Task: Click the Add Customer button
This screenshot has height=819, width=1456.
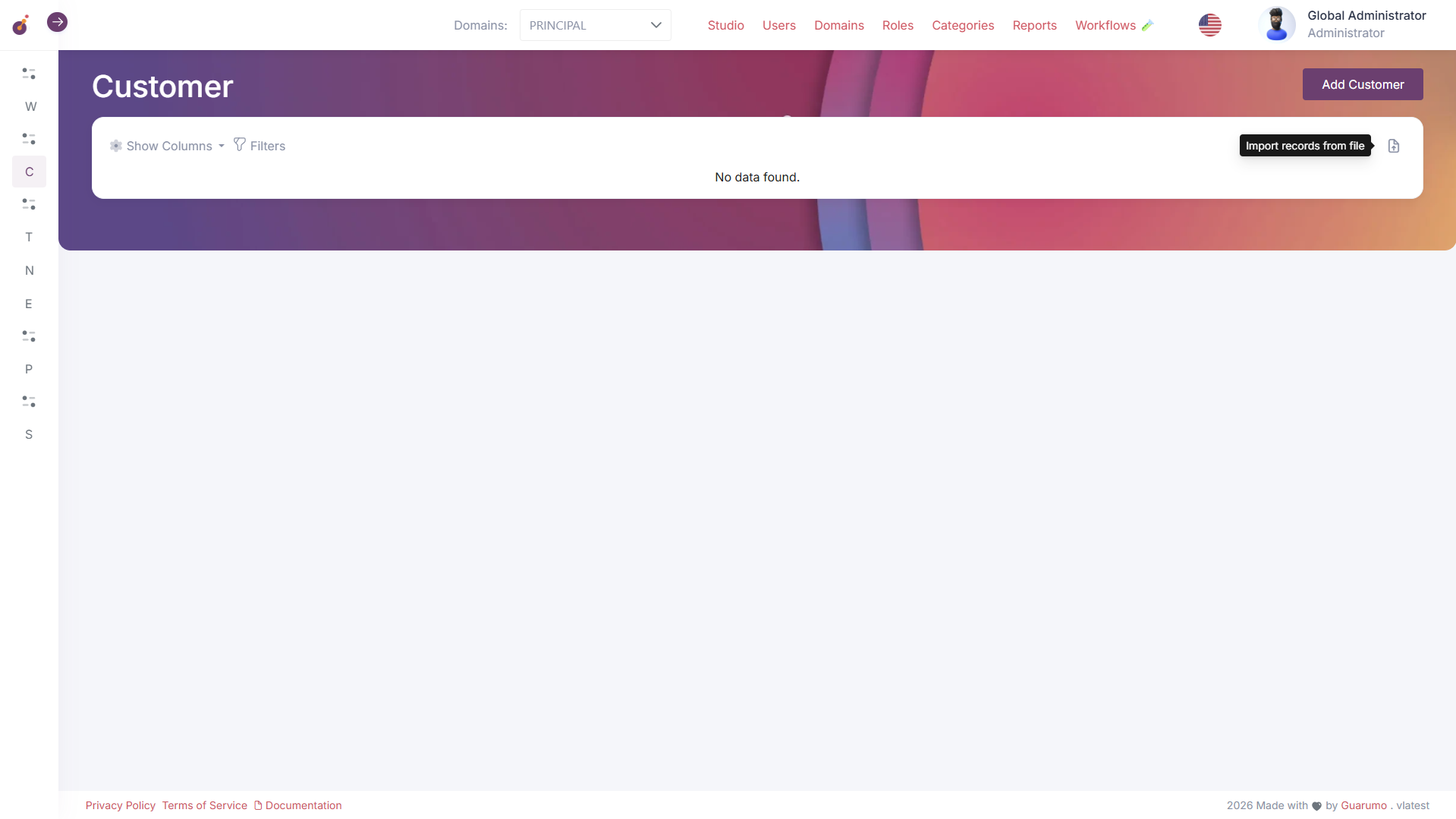Action: point(1362,84)
